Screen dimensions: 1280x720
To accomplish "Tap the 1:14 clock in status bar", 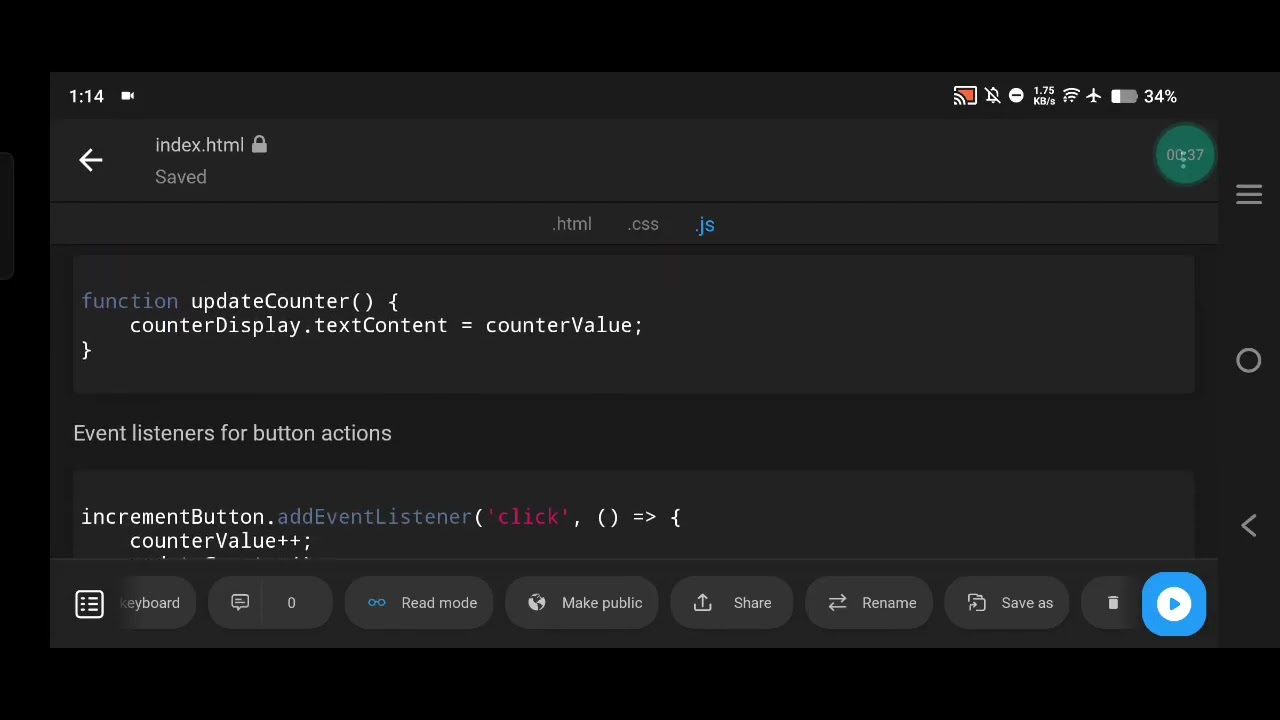I will click(86, 96).
